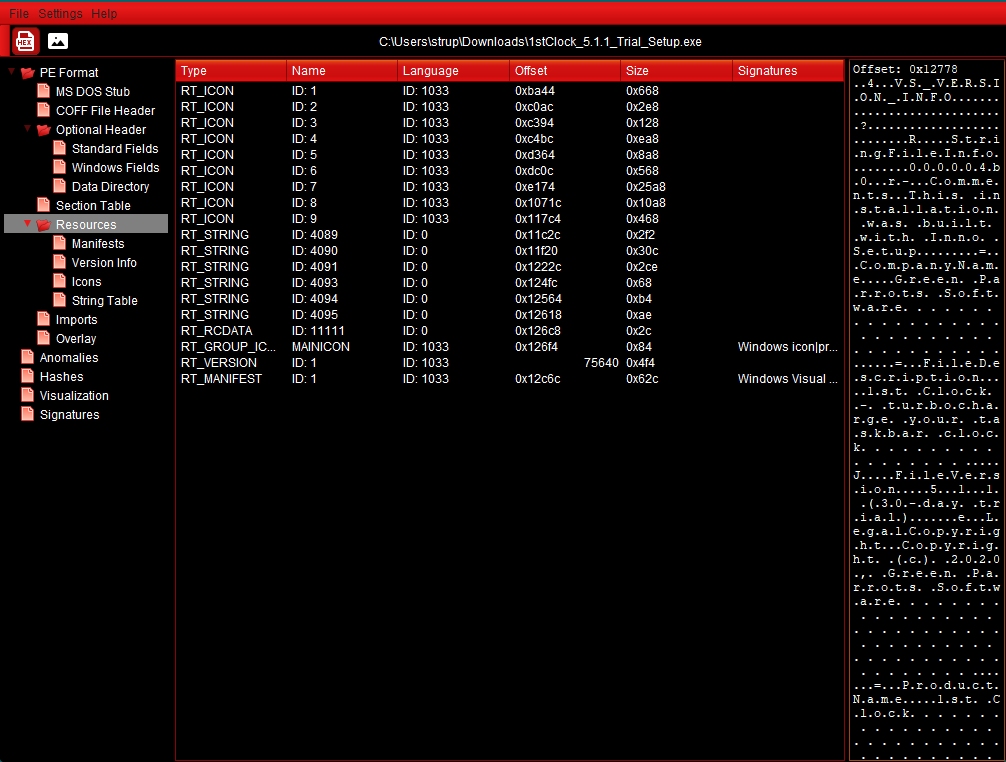This screenshot has height=762, width=1006.
Task: Collapse the Optional Header tree node
Action: pyautogui.click(x=28, y=128)
